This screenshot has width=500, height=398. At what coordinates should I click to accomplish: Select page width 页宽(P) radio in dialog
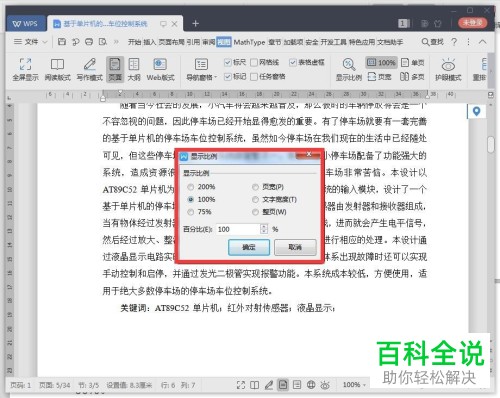[255, 187]
